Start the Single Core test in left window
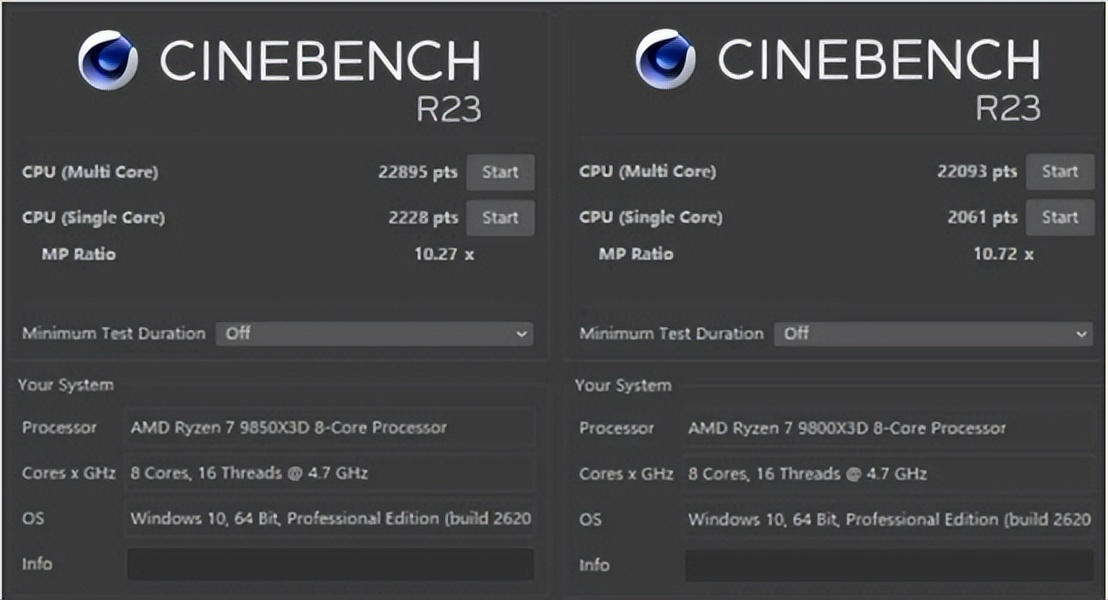 500,217
